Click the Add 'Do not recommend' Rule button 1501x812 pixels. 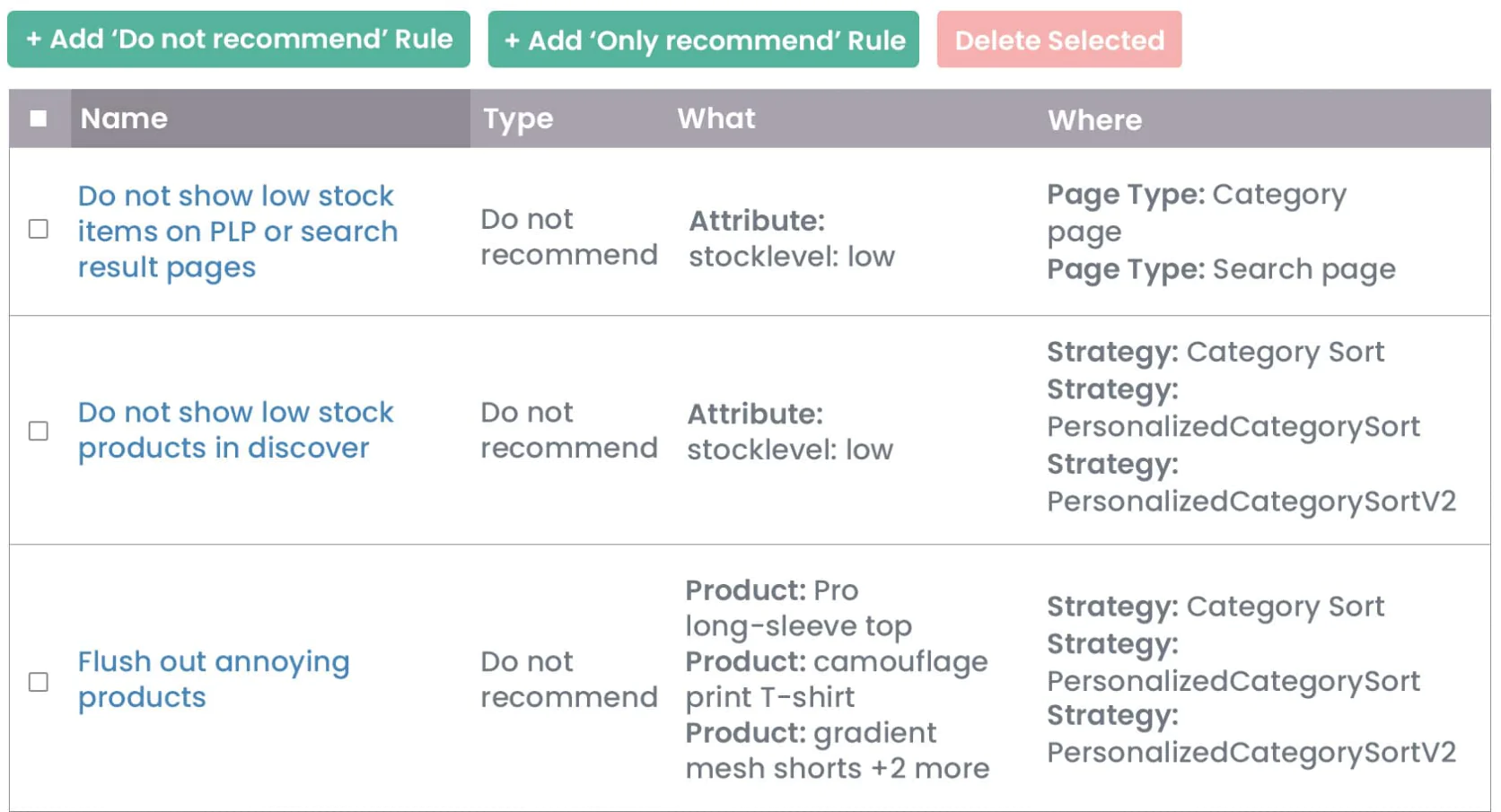tap(238, 39)
